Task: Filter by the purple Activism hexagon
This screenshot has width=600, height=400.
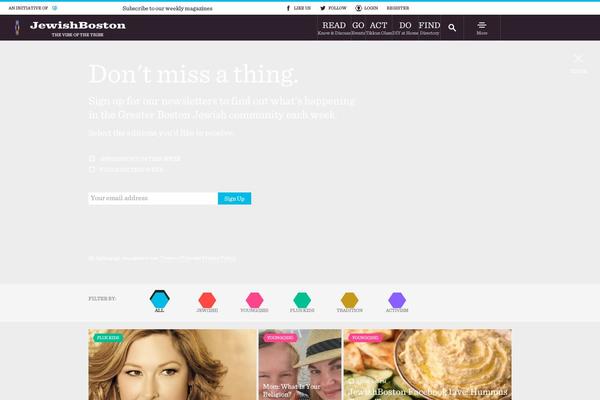Action: (397, 300)
